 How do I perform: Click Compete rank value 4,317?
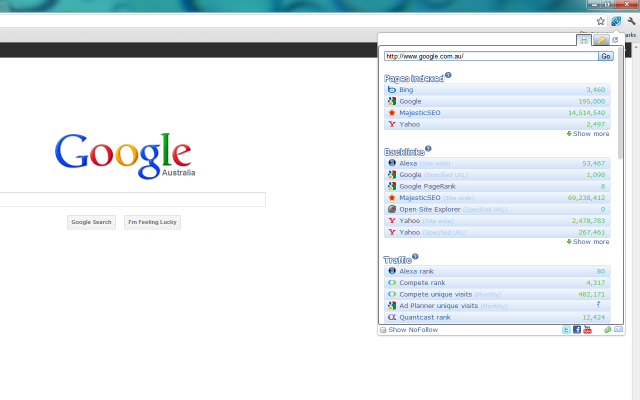[x=596, y=282]
